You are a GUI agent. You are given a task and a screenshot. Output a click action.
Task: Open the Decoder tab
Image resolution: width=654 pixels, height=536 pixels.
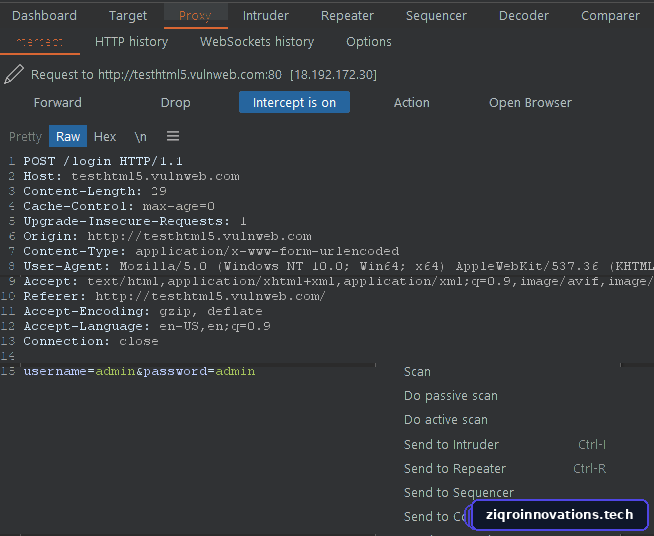(523, 16)
